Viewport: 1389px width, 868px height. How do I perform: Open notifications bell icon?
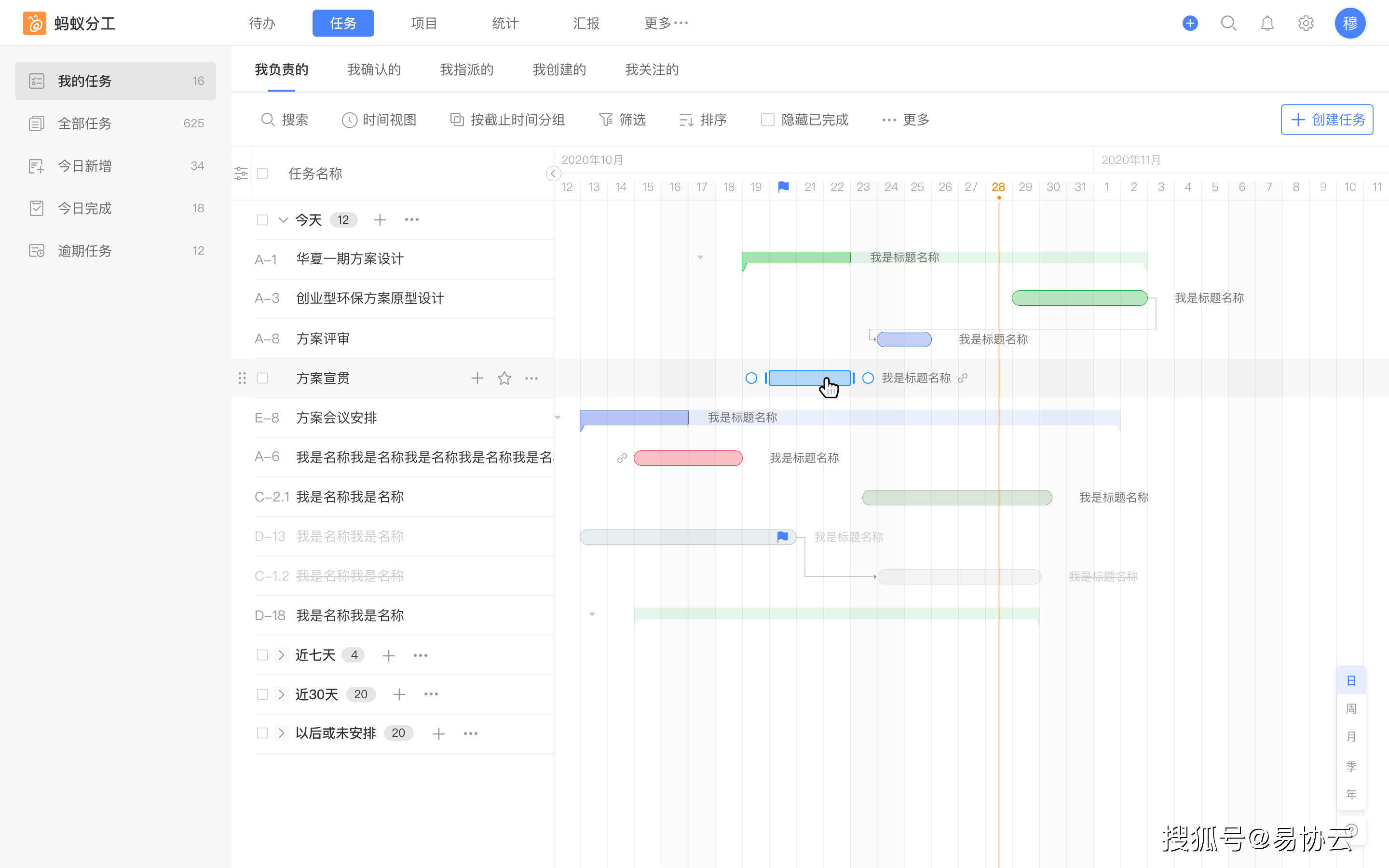[x=1267, y=23]
